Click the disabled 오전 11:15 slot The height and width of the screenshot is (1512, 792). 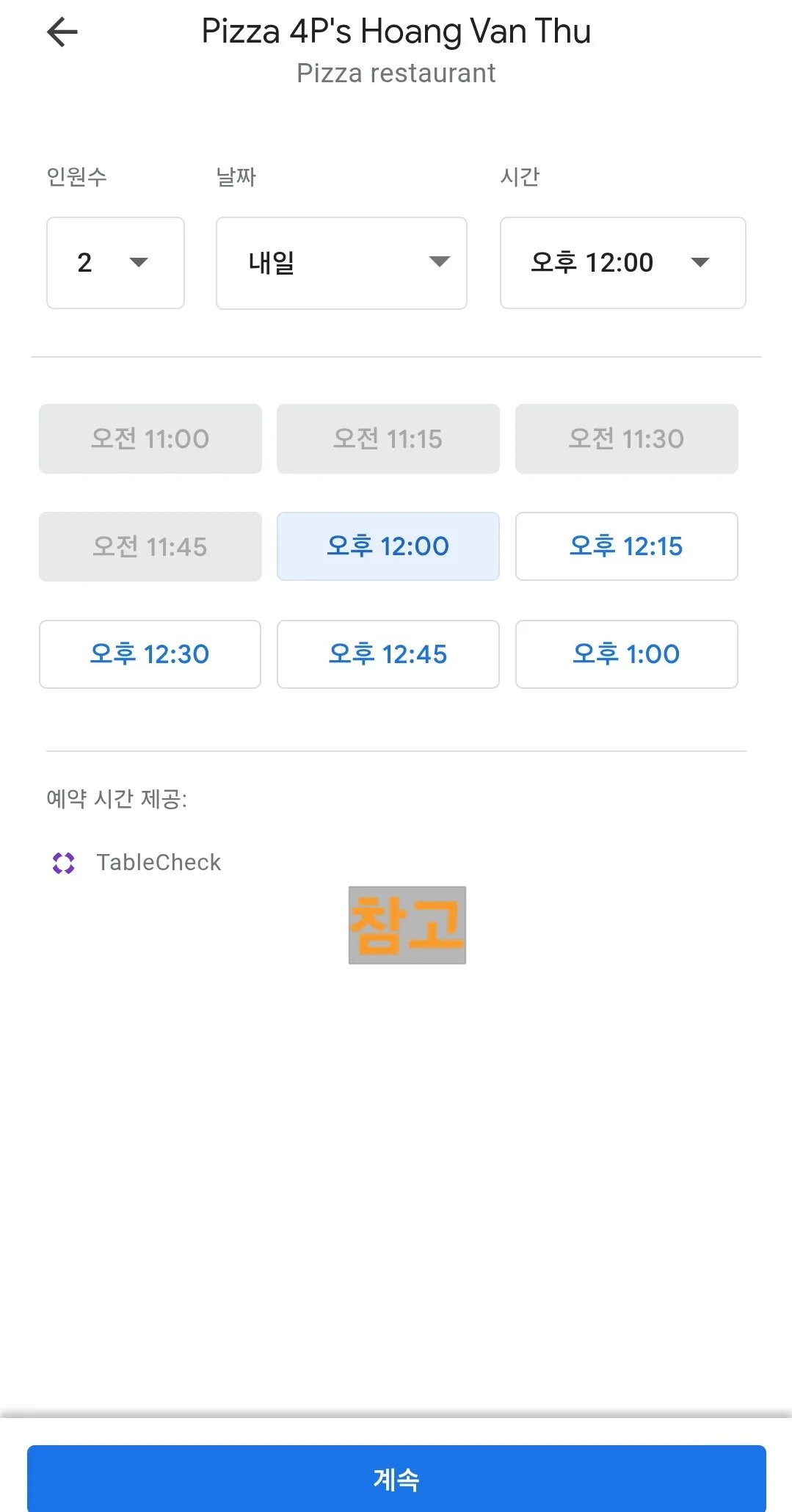pyautogui.click(x=388, y=438)
